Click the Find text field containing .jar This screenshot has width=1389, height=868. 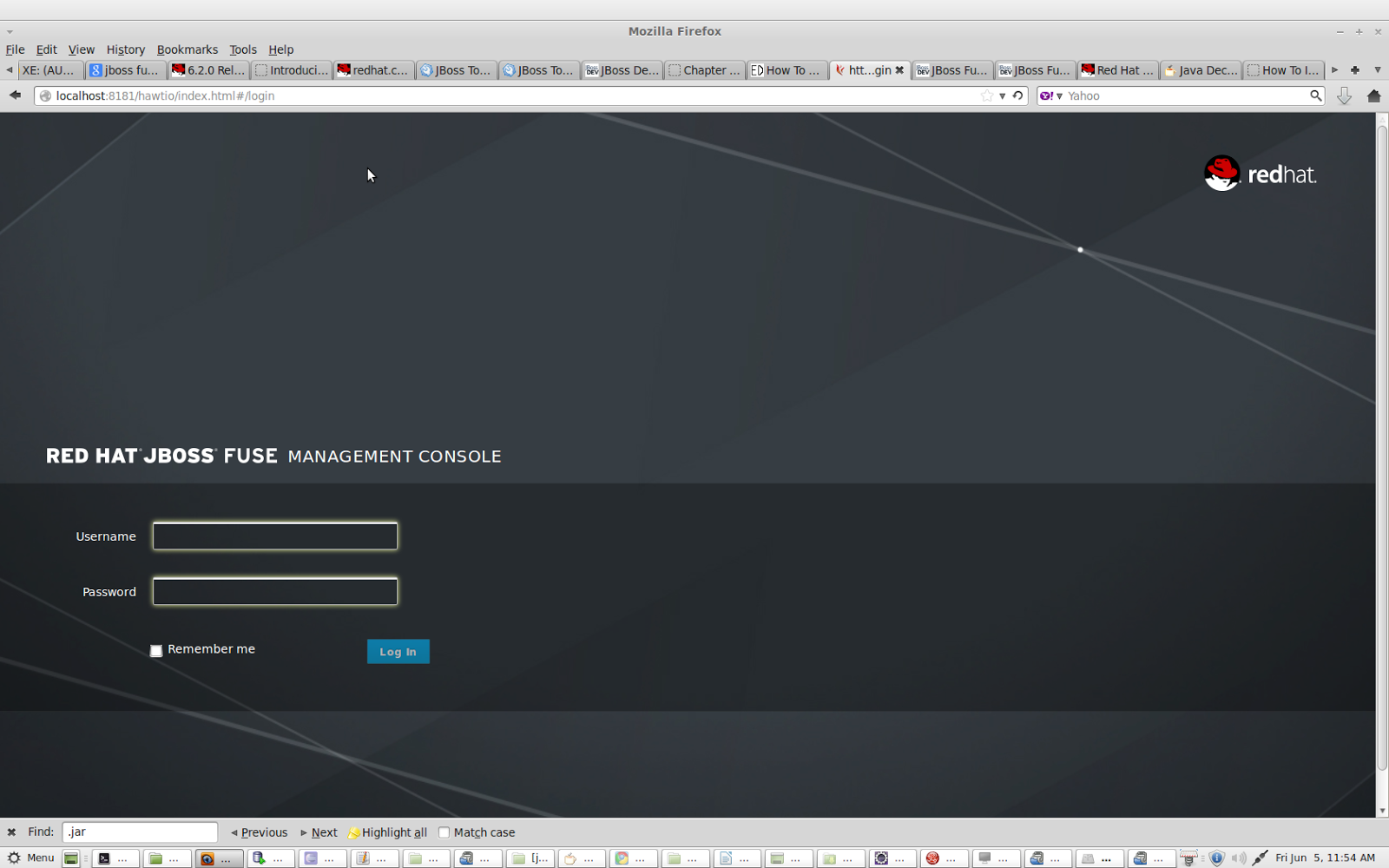[140, 832]
